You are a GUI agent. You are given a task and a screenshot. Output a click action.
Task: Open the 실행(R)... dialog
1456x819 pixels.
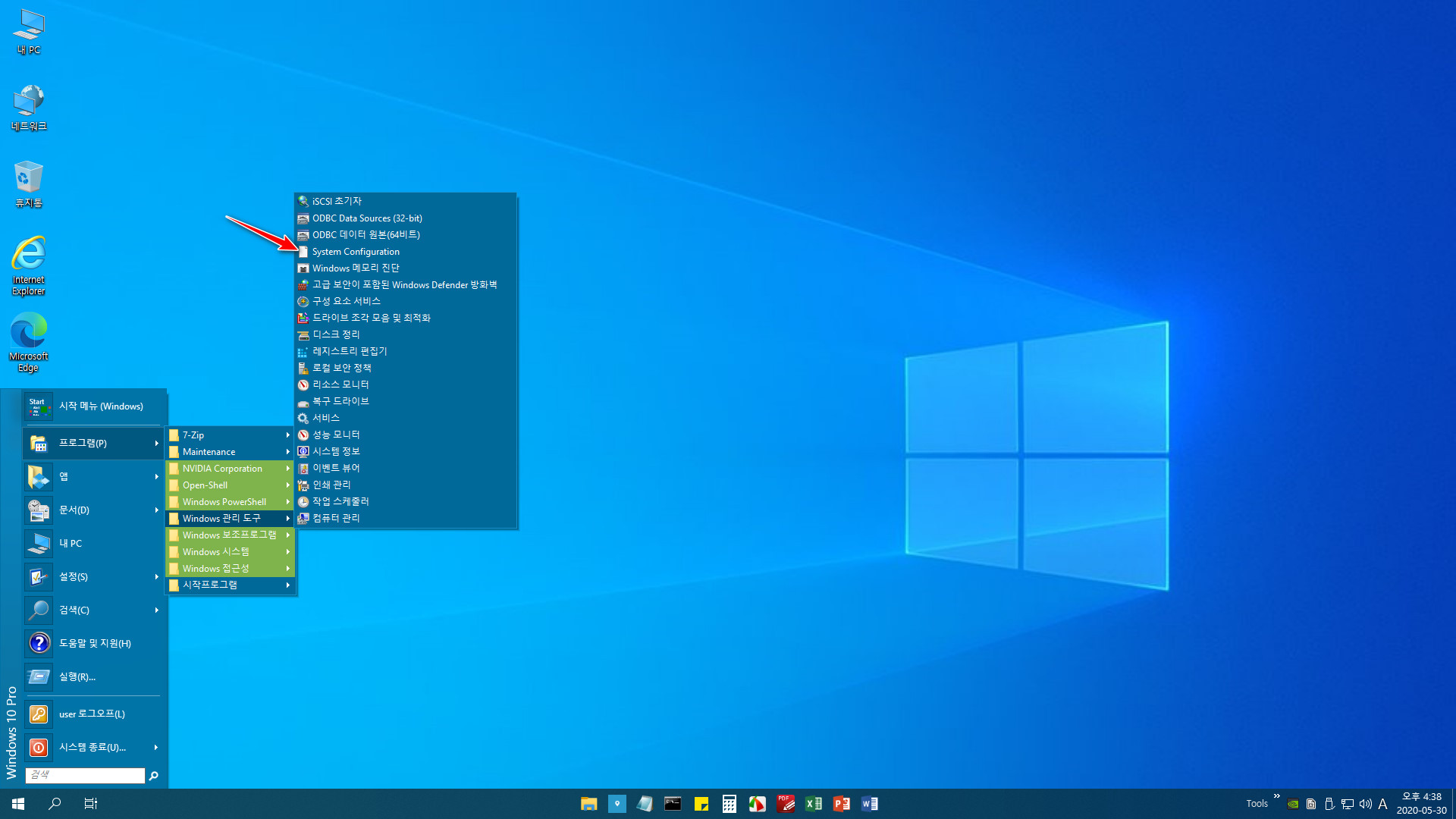click(x=93, y=676)
